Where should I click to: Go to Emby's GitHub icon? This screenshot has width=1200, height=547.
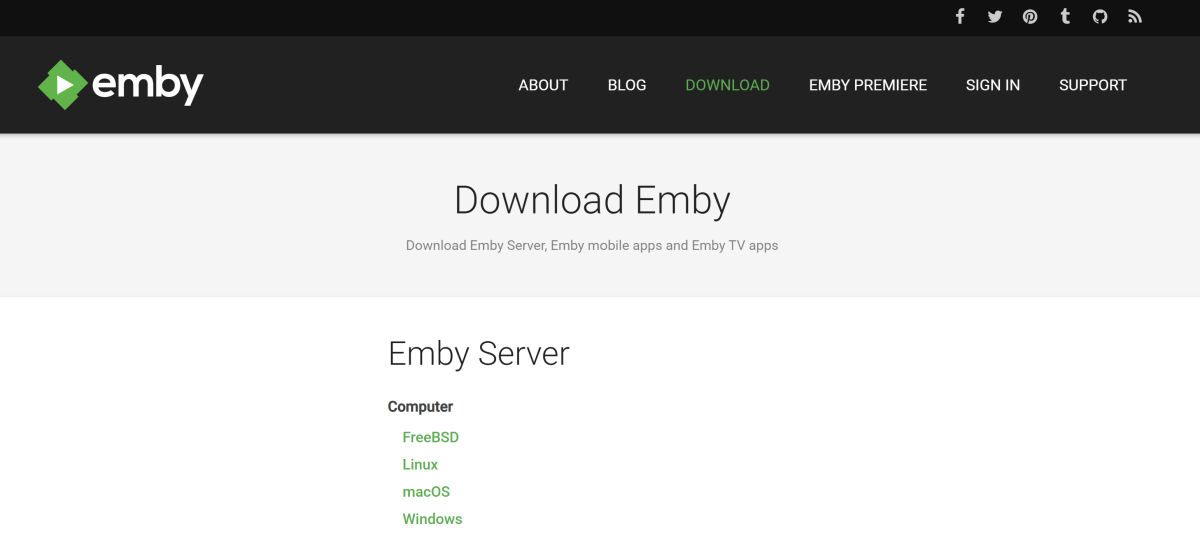tap(1100, 17)
